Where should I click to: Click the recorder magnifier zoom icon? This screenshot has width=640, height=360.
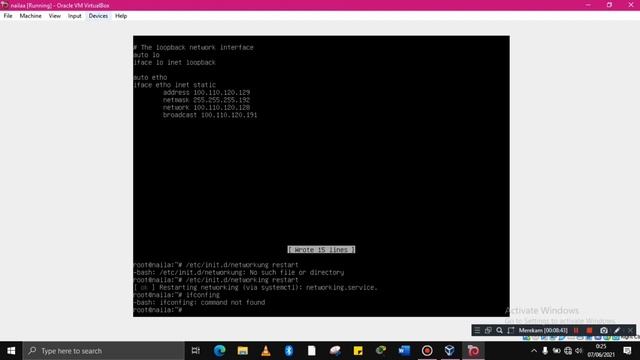click(x=499, y=331)
